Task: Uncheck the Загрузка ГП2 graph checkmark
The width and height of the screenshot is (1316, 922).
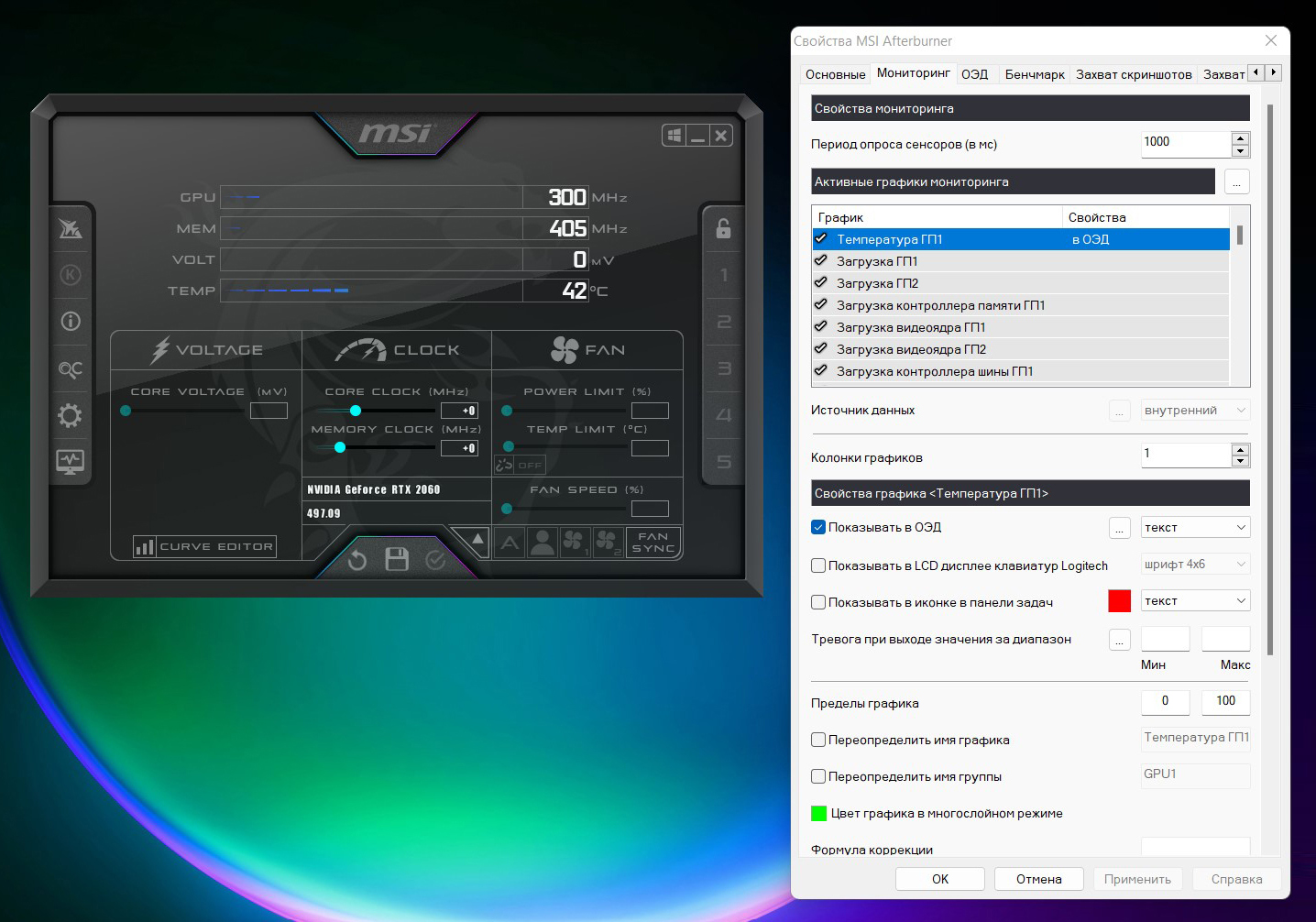Action: [x=821, y=282]
